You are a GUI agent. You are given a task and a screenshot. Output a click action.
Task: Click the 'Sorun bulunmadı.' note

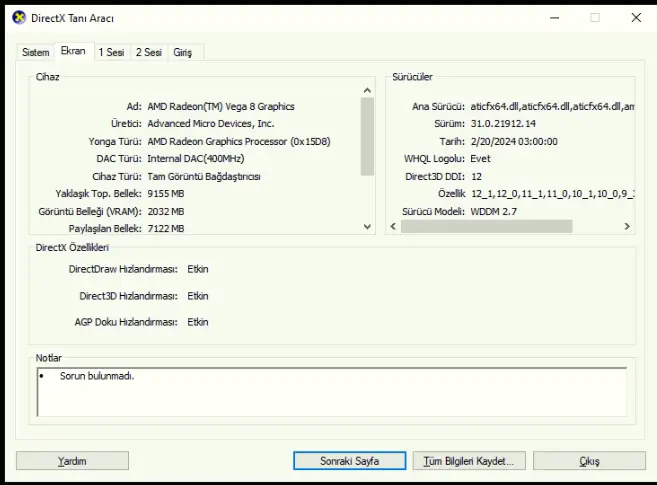point(97,376)
